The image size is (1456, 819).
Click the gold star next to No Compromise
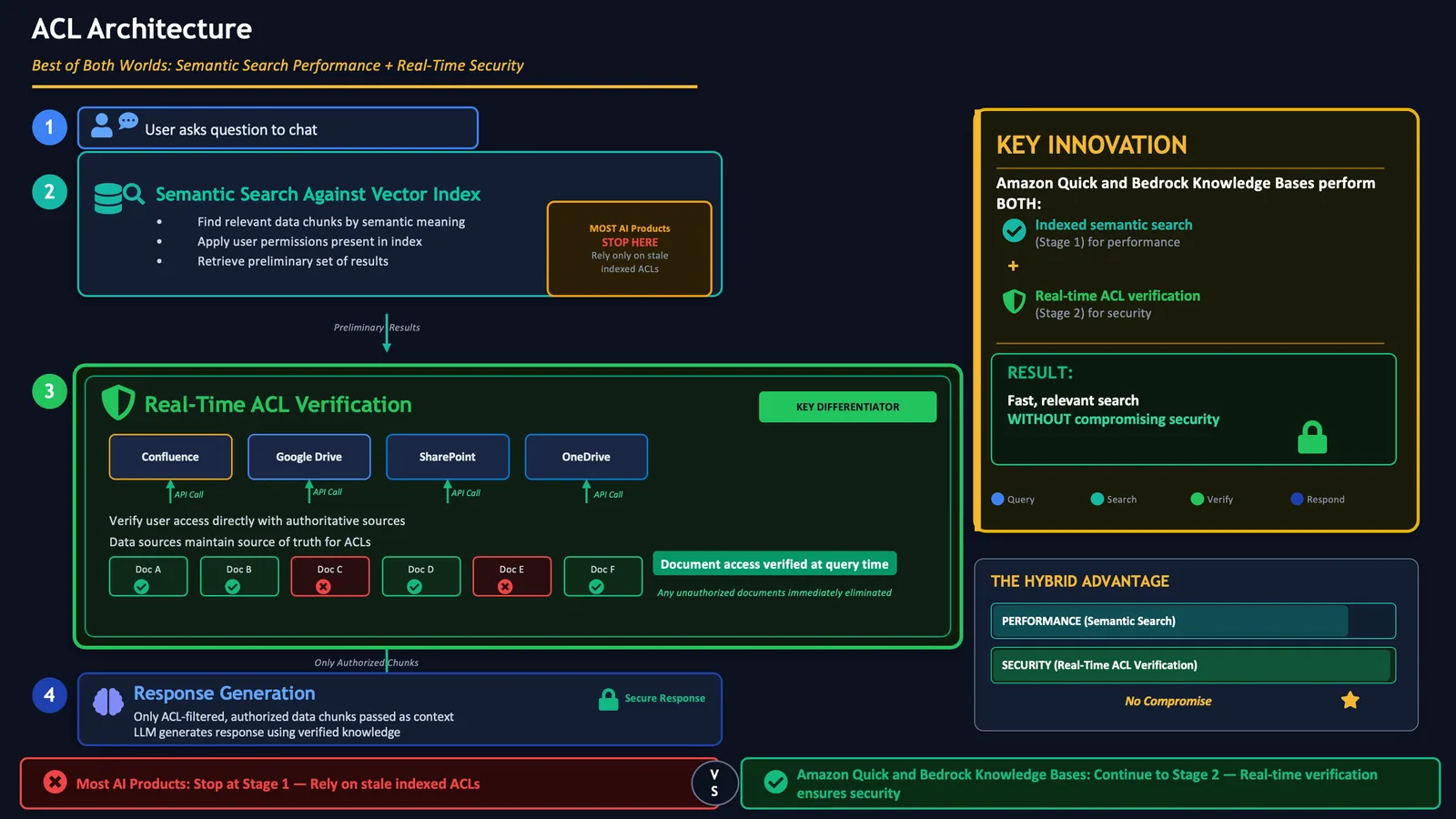pos(1350,700)
